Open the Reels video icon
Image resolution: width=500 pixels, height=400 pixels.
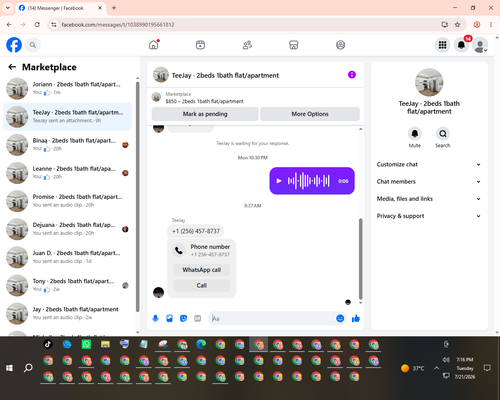tap(200, 45)
